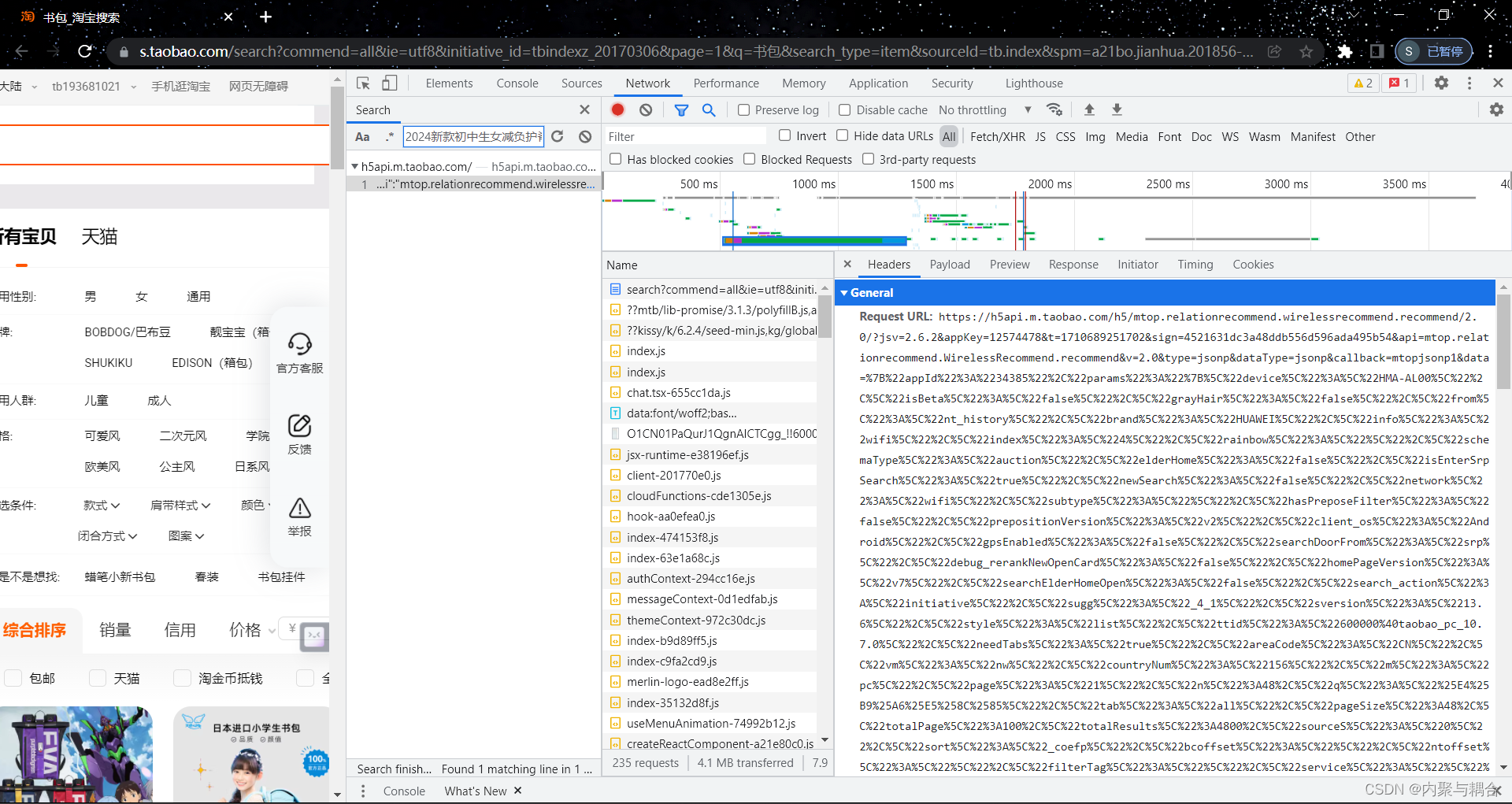The width and height of the screenshot is (1512, 804).
Task: Expand the 价格 price sort dropdown
Action: (250, 629)
